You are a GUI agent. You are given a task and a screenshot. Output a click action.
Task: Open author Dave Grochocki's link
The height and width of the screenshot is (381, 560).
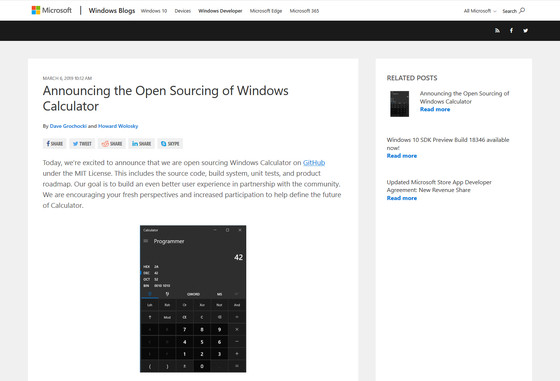(x=68, y=126)
